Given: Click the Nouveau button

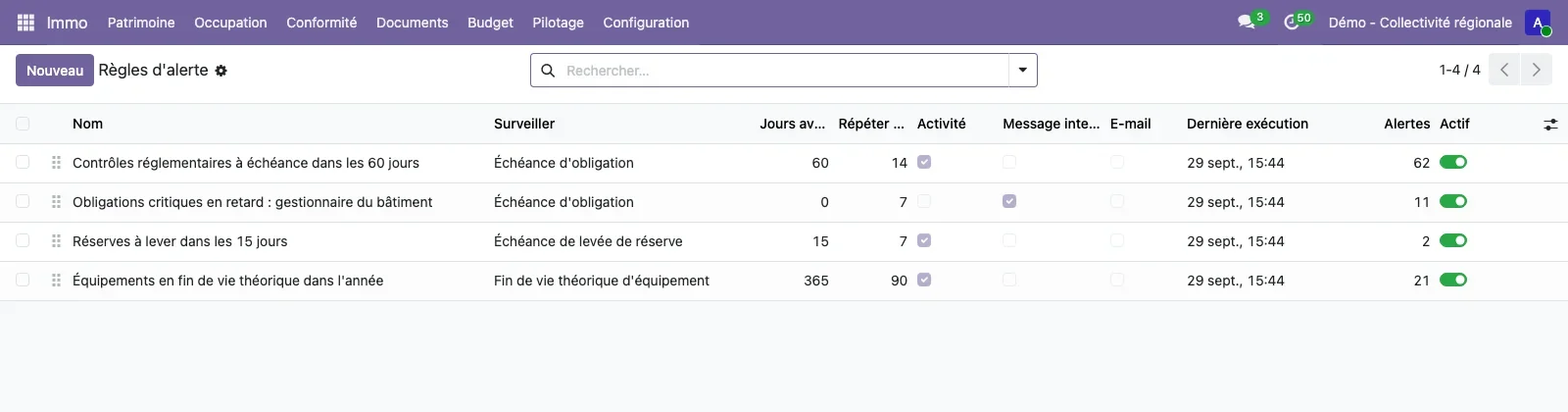Looking at the screenshot, I should [x=55, y=71].
